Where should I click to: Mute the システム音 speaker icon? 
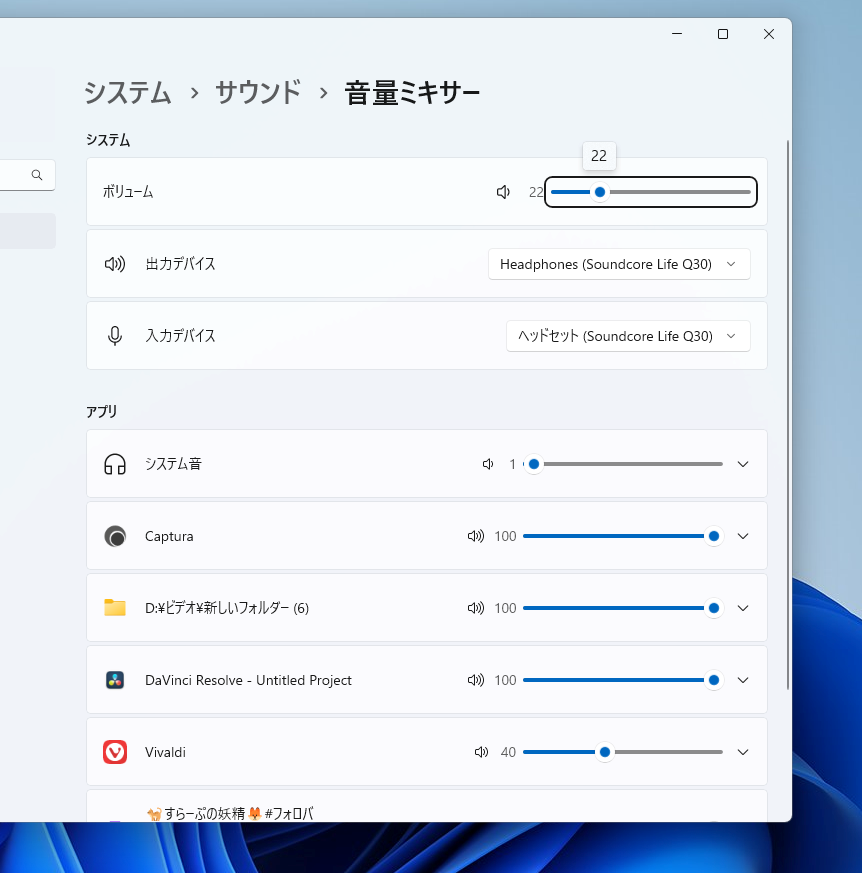(488, 464)
